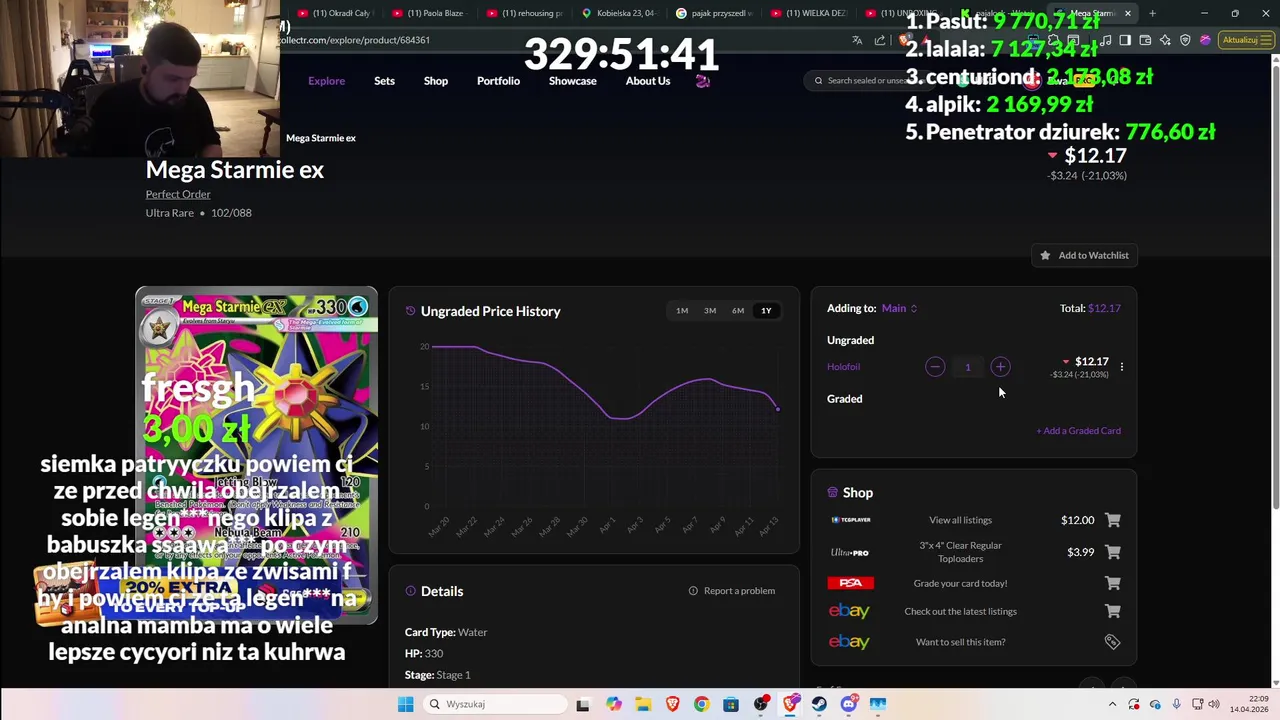1280x720 pixels.
Task: Open the Showcase navigation item
Action: pyautogui.click(x=573, y=81)
